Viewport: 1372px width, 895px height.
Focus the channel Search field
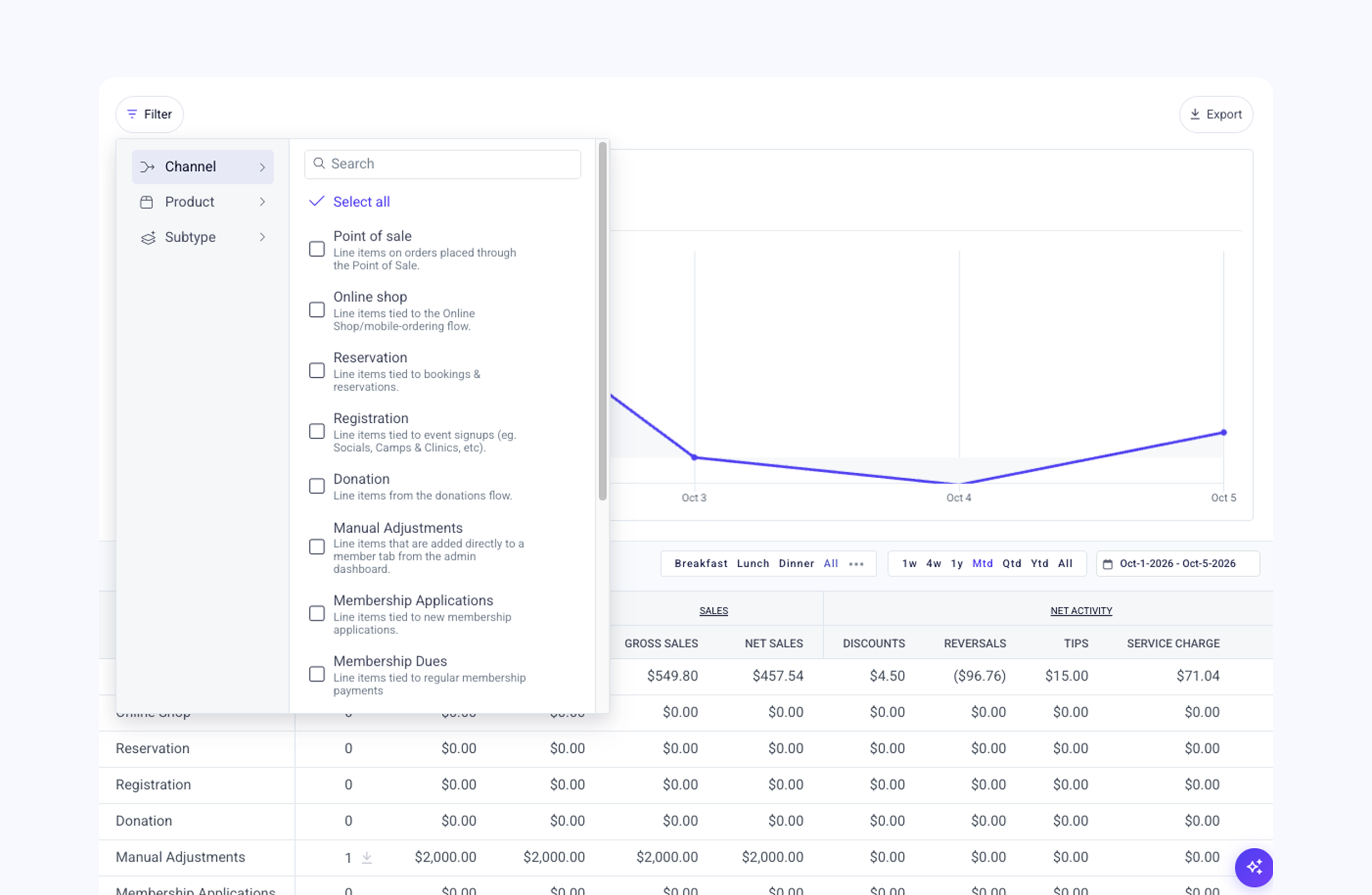(x=443, y=164)
